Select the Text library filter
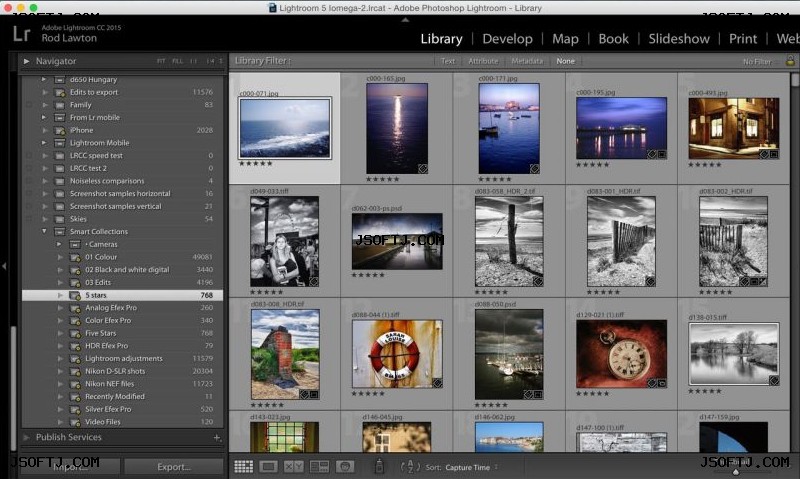800x479 pixels. coord(447,61)
